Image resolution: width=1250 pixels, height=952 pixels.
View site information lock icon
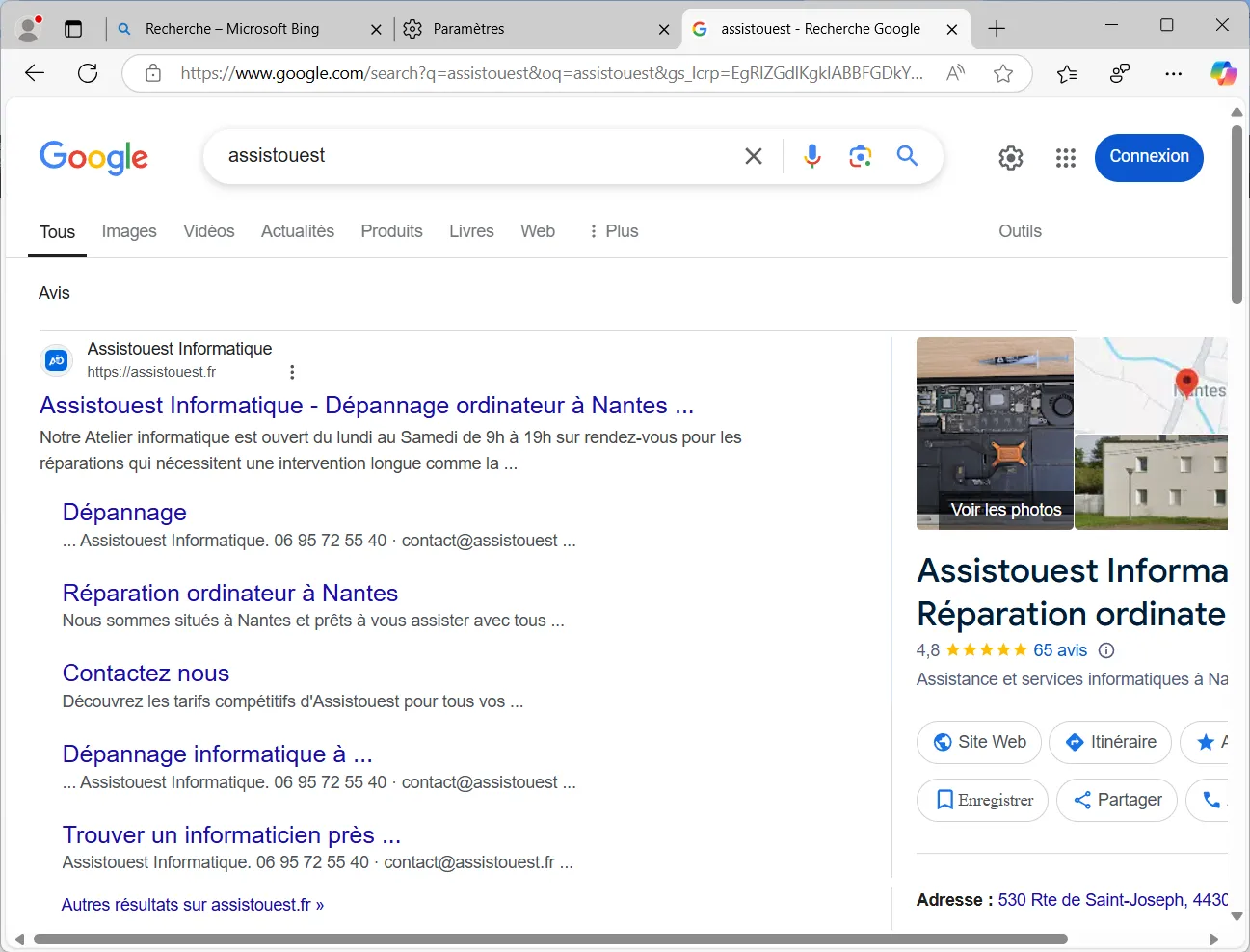coord(153,73)
